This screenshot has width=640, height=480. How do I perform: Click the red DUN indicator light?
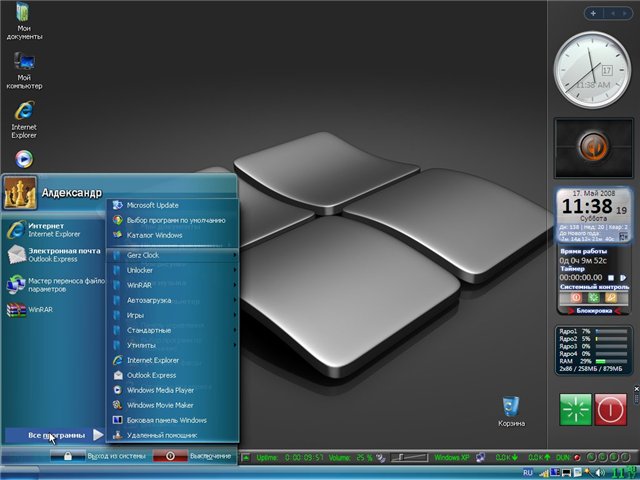[x=577, y=458]
